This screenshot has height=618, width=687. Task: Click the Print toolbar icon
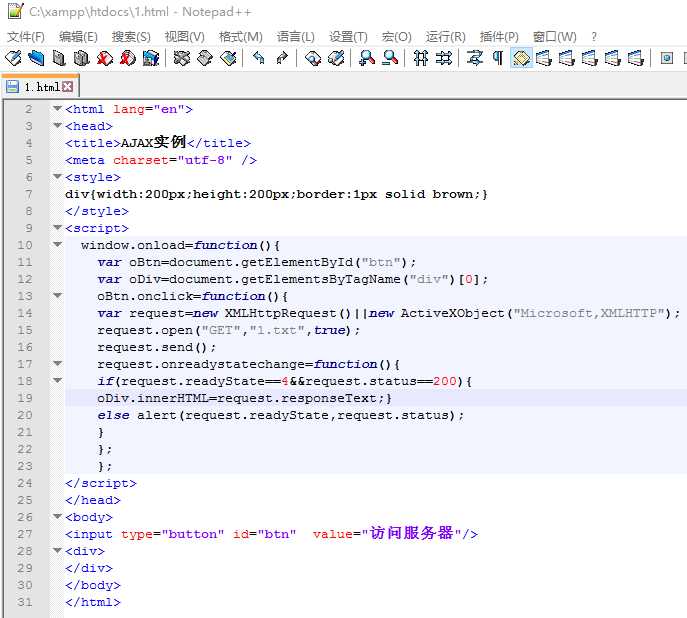[x=151, y=58]
